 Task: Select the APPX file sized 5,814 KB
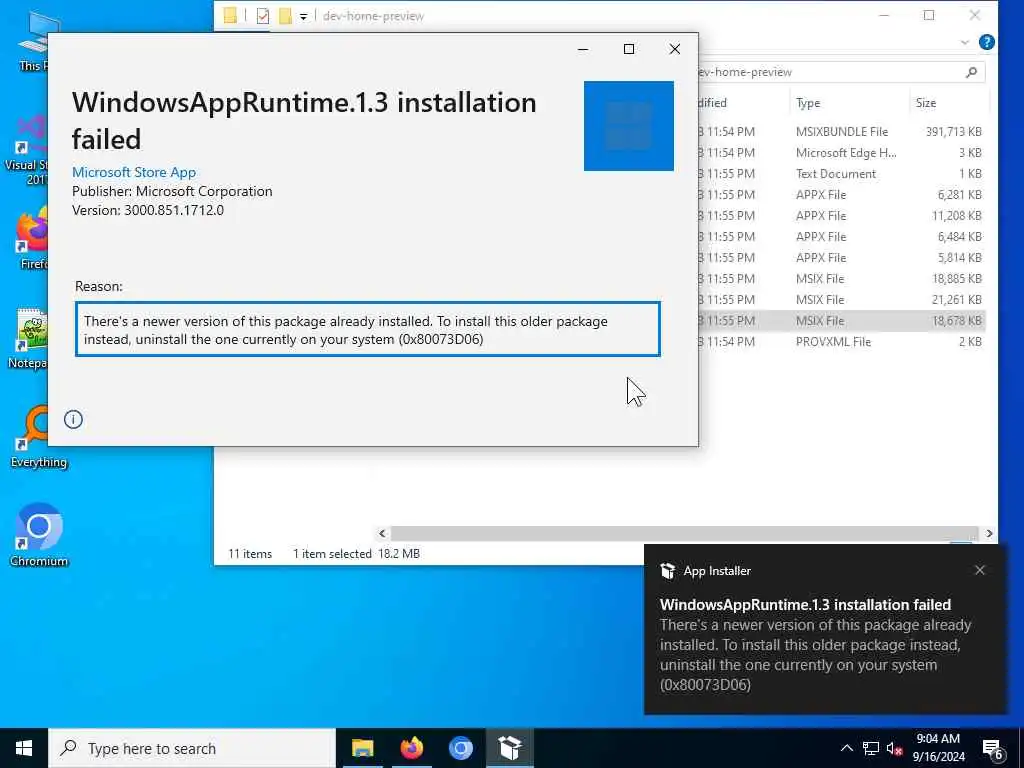(x=841, y=257)
